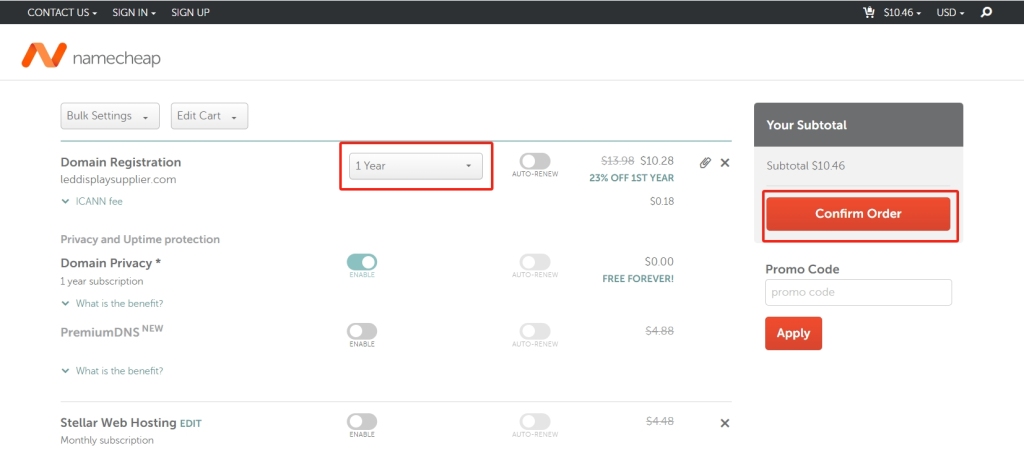Screen dimensions: 1024x451
Task: Click the struck-through $13.98 original price
Action: click(618, 161)
